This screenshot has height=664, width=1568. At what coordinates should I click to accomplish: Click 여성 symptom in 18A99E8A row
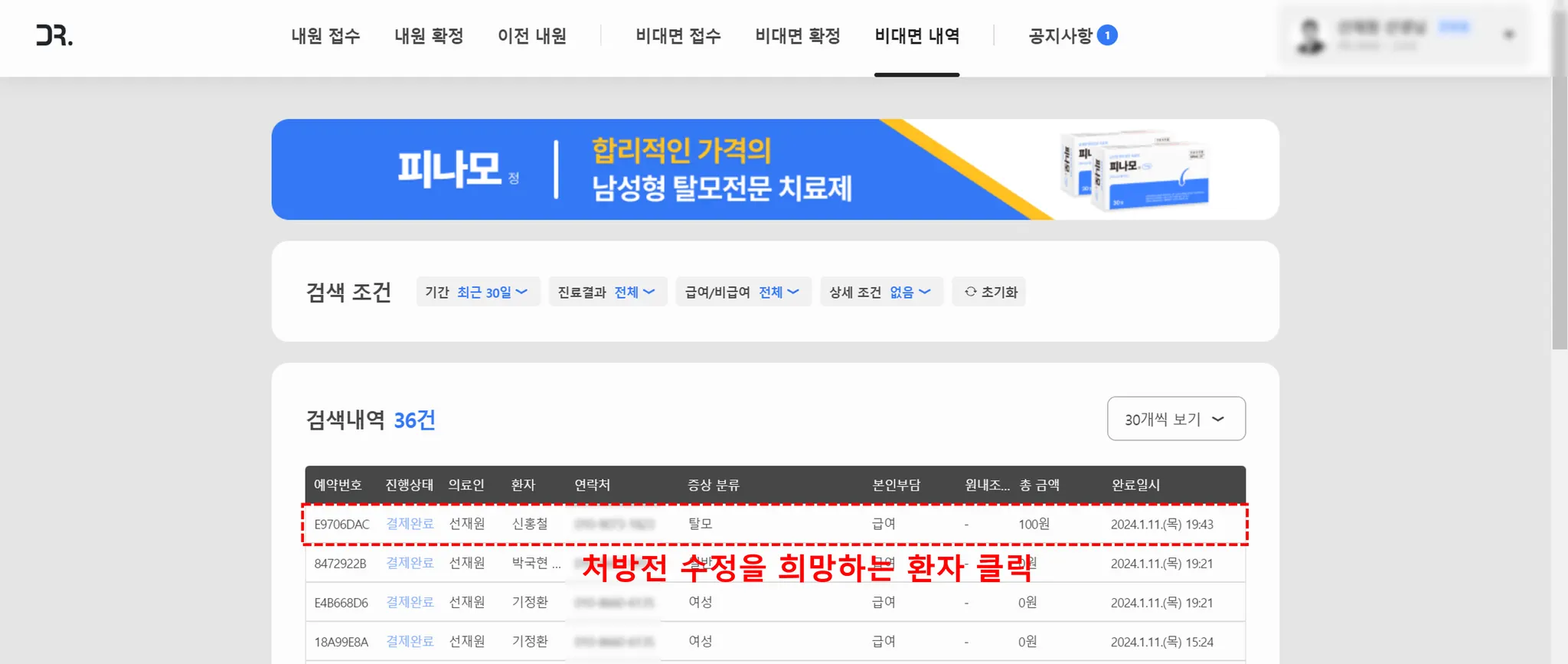tap(701, 641)
